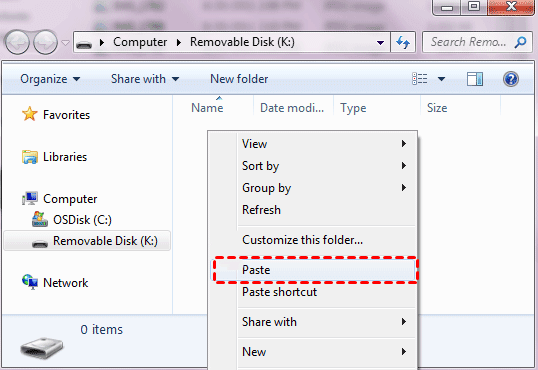This screenshot has height=370, width=538.
Task: Click the change view icon
Action: click(x=420, y=79)
